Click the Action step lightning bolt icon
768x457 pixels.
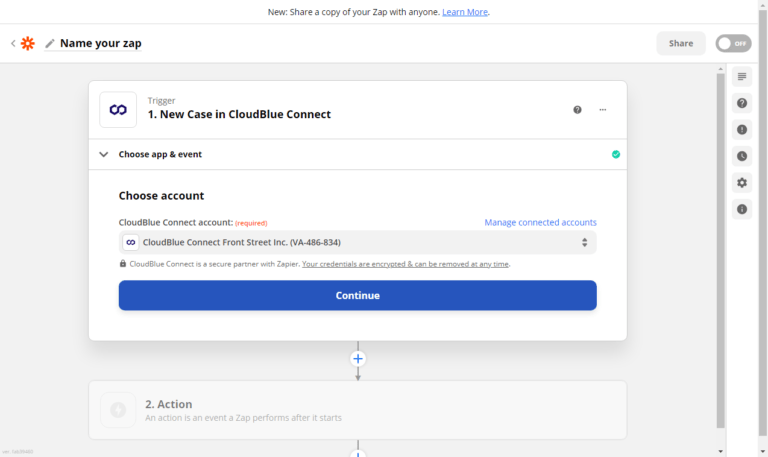[x=118, y=410]
